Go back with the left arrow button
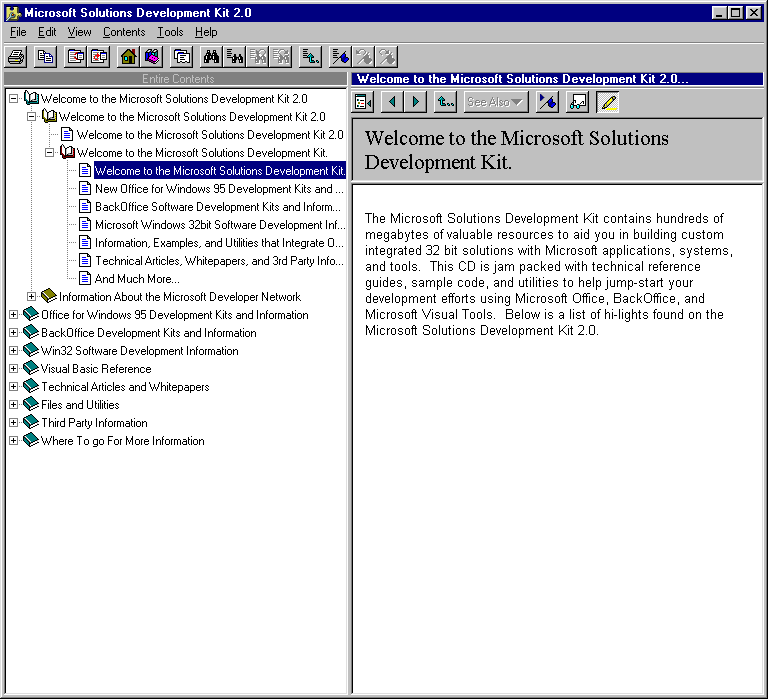Screen dimensions: 768x699 pyautogui.click(x=392, y=102)
